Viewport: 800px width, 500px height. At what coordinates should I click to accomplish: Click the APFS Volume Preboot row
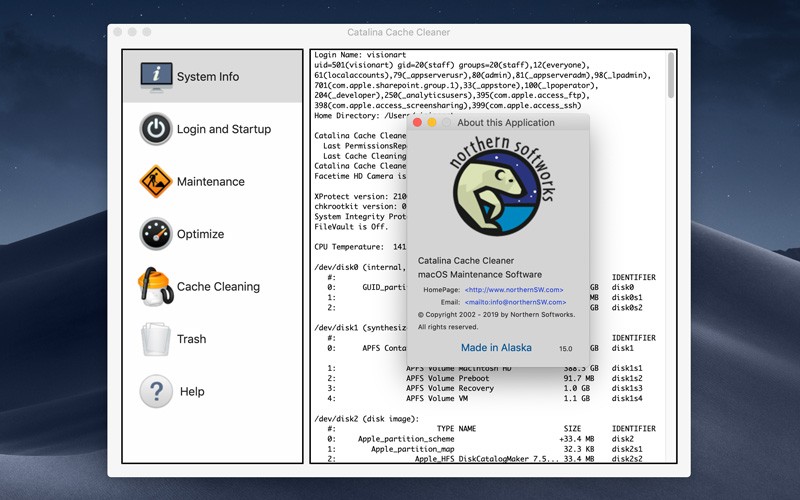pyautogui.click(x=485, y=379)
